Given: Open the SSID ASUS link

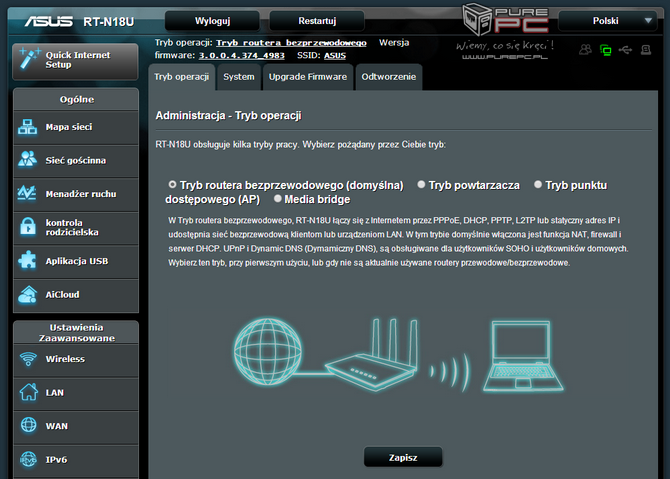Looking at the screenshot, I should 335,56.
